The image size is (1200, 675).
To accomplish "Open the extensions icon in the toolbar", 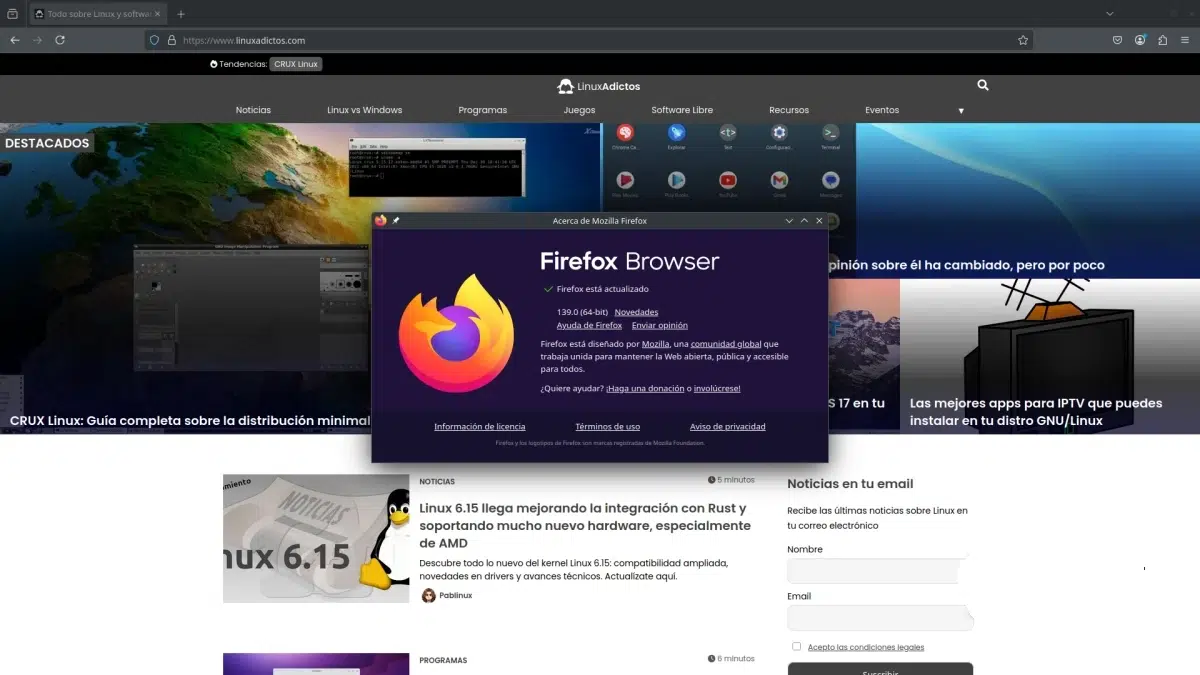I will (x=1163, y=40).
